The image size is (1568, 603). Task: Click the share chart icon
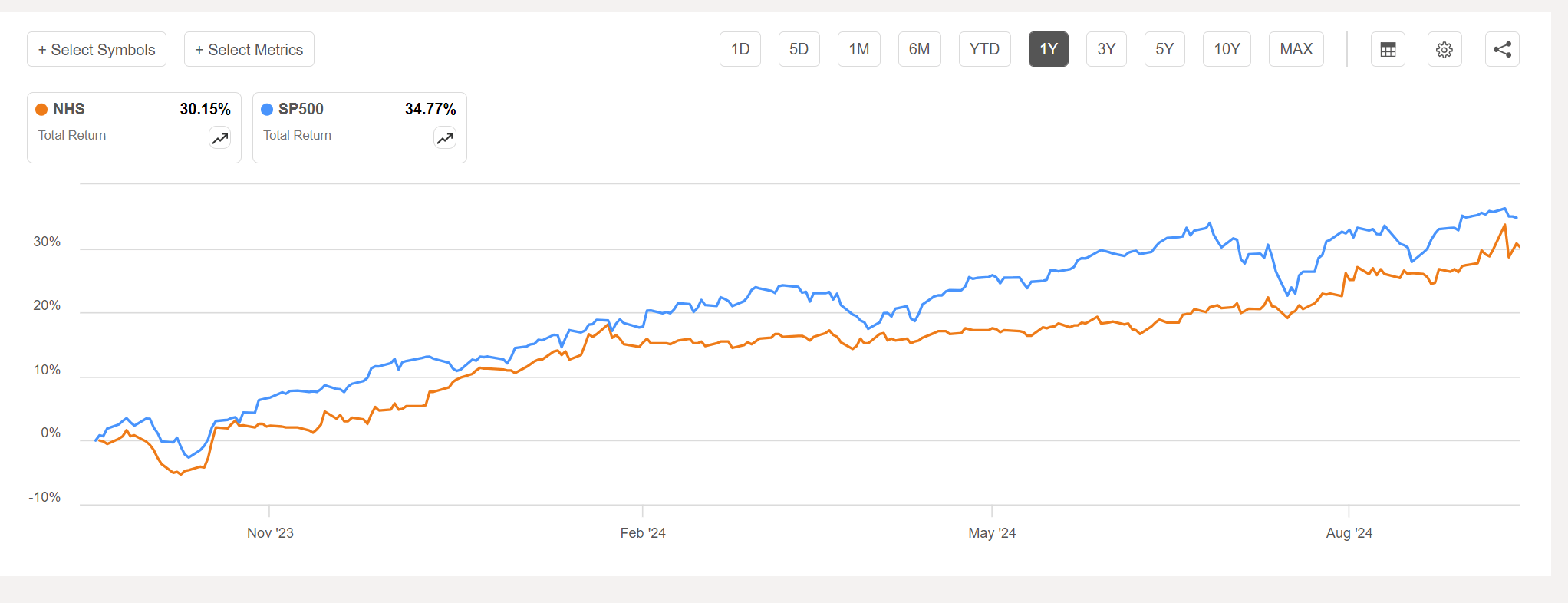point(1502,50)
